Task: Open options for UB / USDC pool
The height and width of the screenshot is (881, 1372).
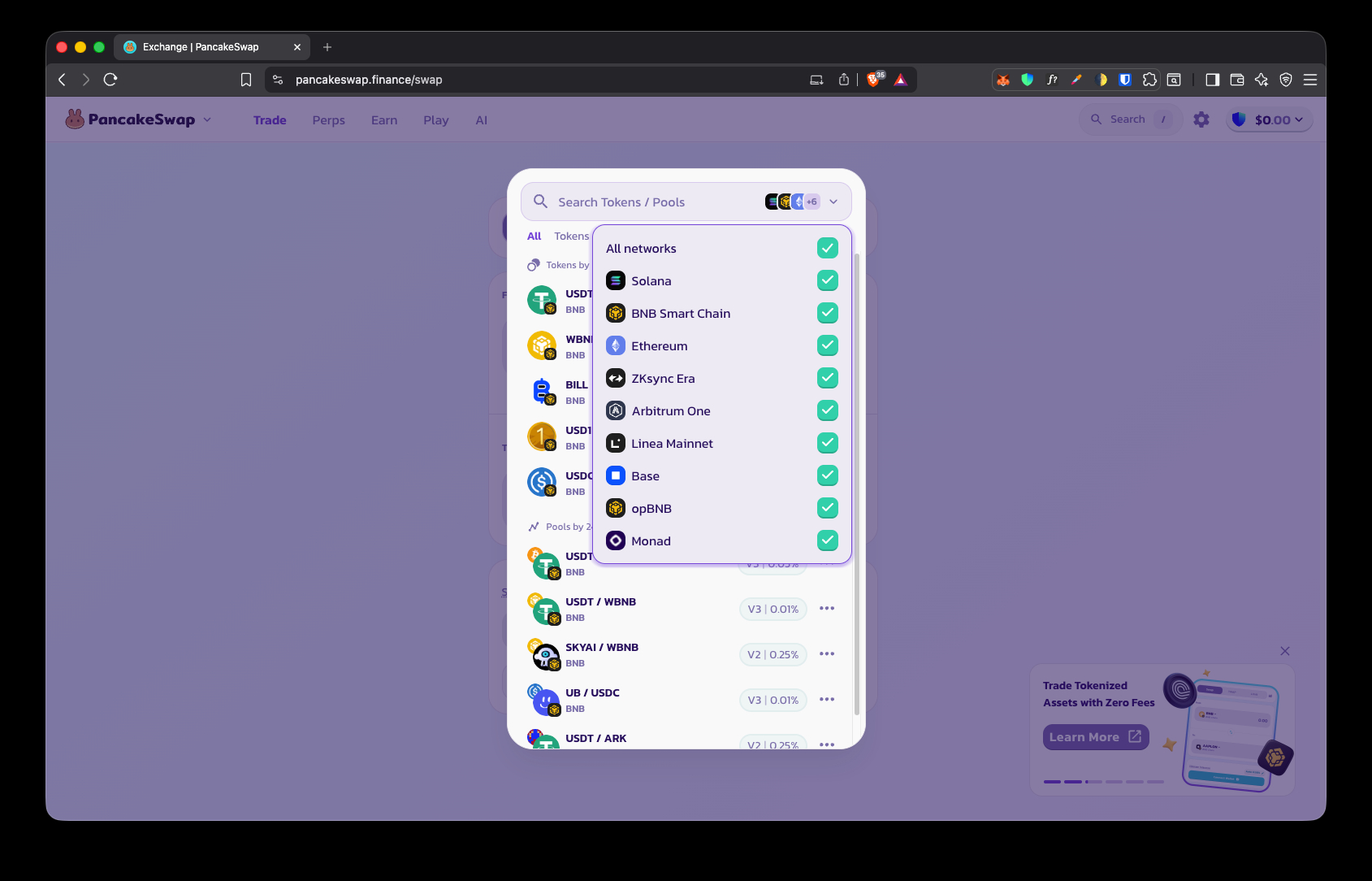Action: 827,699
